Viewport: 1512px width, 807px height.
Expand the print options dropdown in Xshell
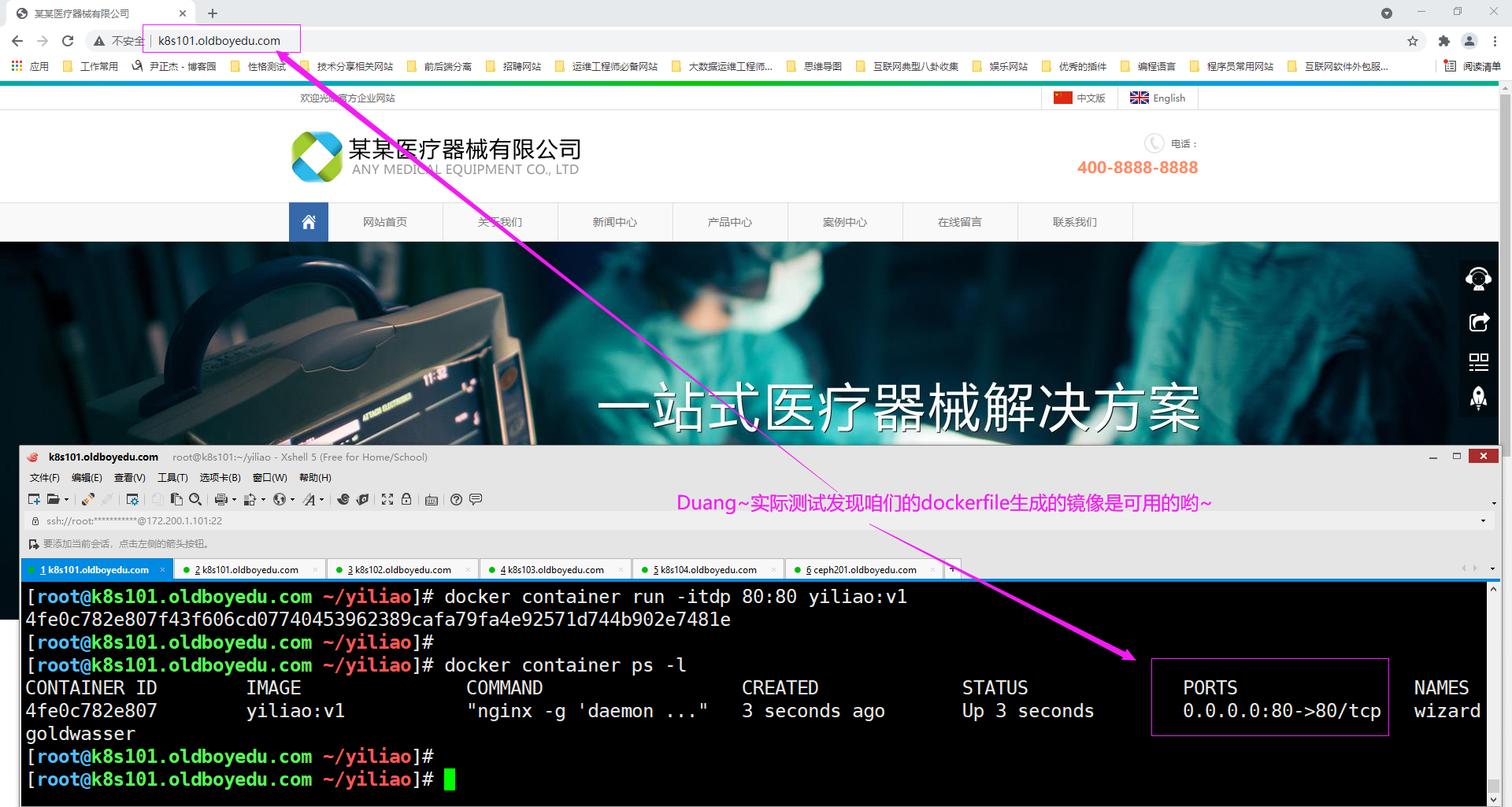click(233, 499)
